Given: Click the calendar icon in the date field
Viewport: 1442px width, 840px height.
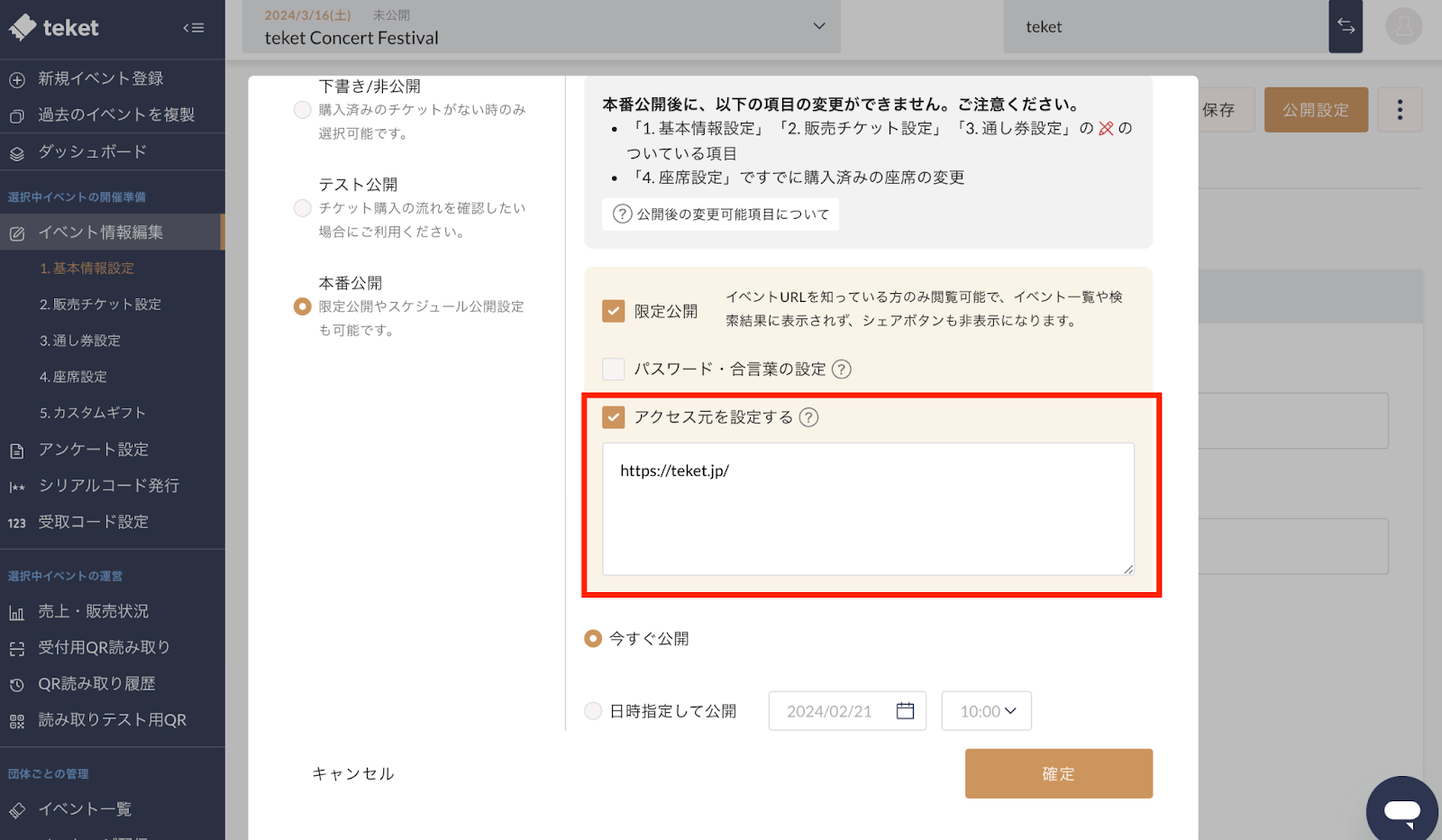Looking at the screenshot, I should point(905,710).
